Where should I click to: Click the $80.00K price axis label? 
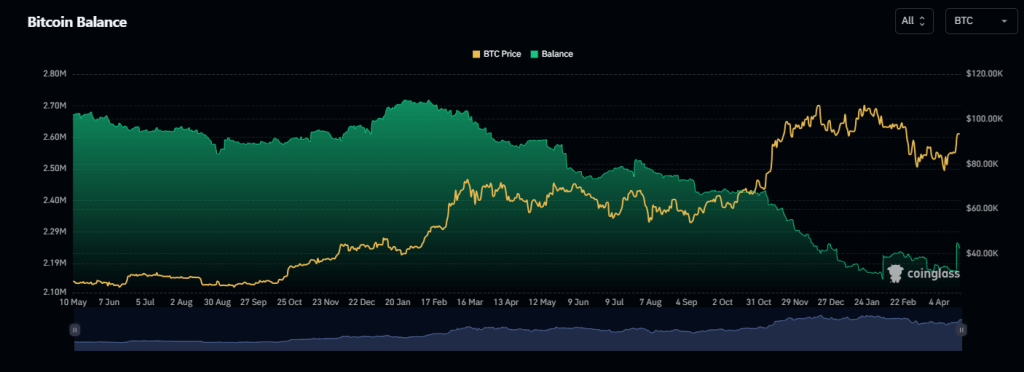click(x=982, y=164)
